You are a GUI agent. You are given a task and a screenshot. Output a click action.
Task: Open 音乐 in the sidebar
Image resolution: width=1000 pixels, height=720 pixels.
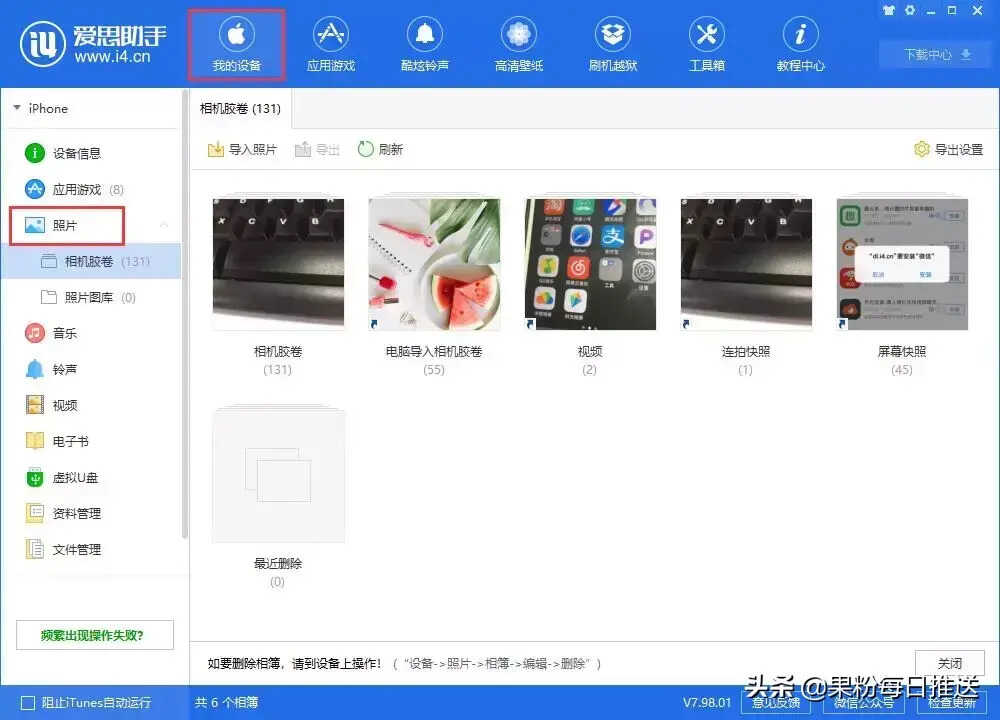tap(51, 333)
